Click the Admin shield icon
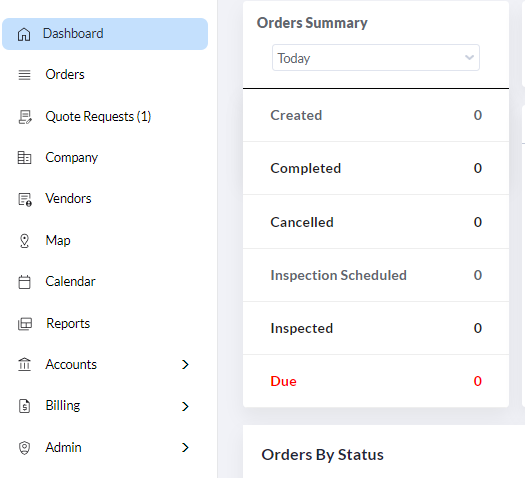 [x=24, y=448]
